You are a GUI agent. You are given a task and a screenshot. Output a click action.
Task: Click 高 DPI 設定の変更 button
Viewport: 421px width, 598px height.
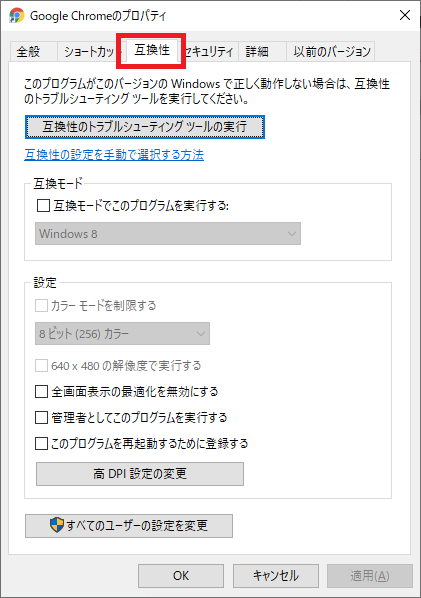click(x=140, y=474)
